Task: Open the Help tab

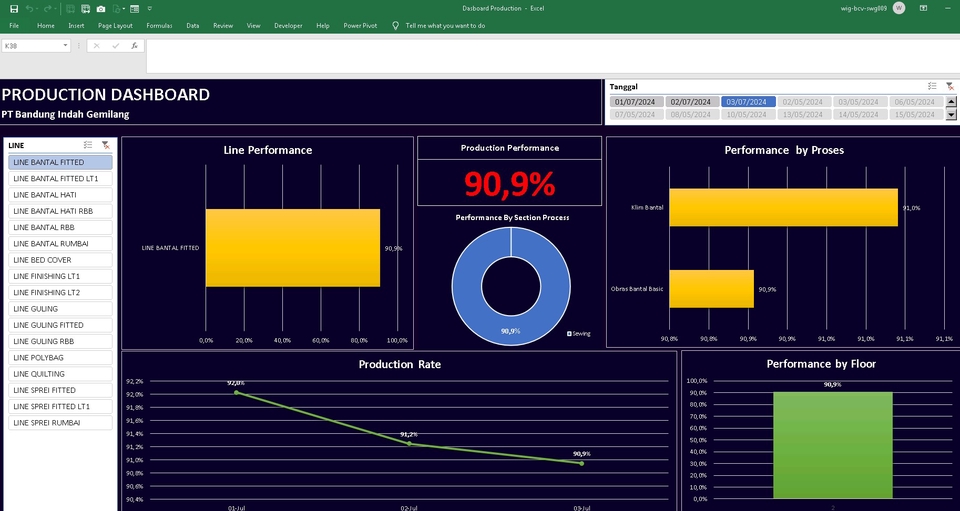Action: point(323,26)
